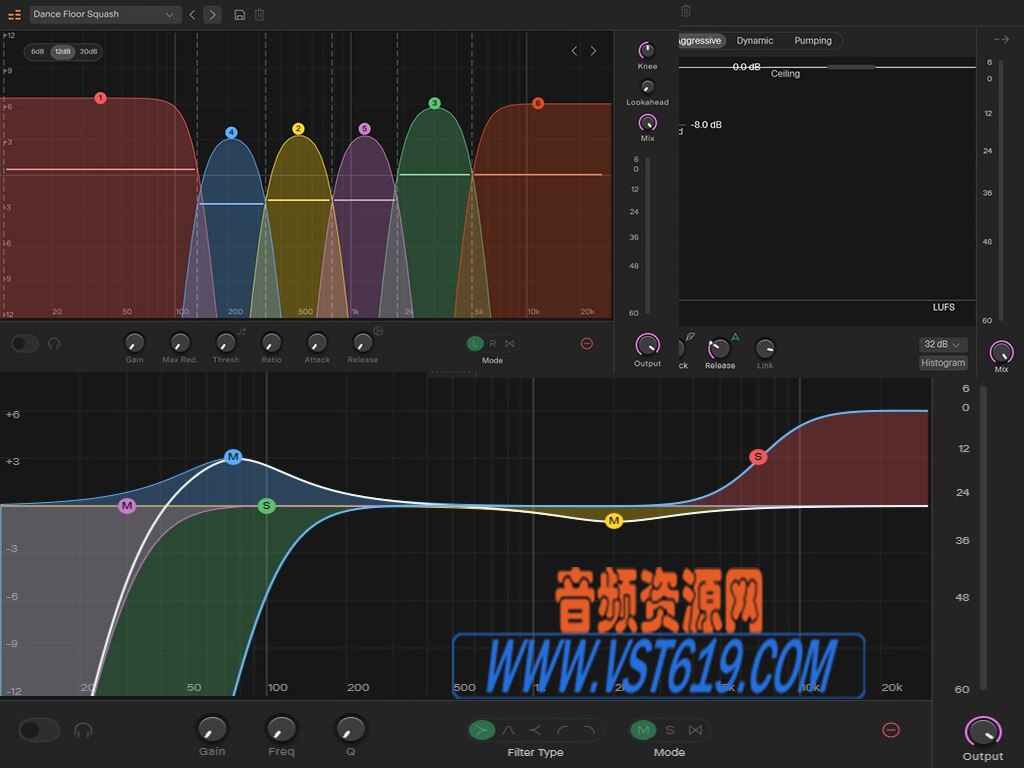Click headphones solo icon in EQ panel
Screen dimensions: 1024x768
point(83,729)
